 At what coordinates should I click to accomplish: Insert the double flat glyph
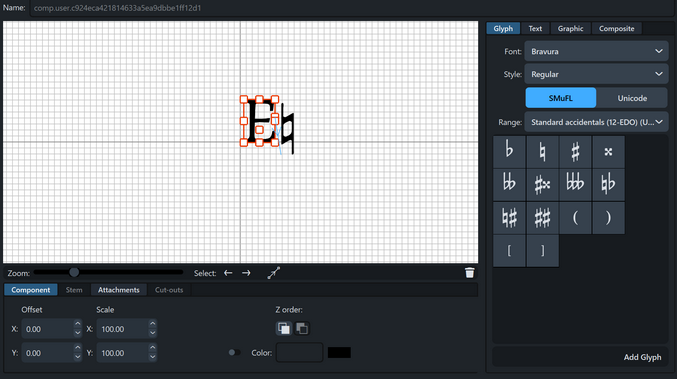pyautogui.click(x=509, y=185)
